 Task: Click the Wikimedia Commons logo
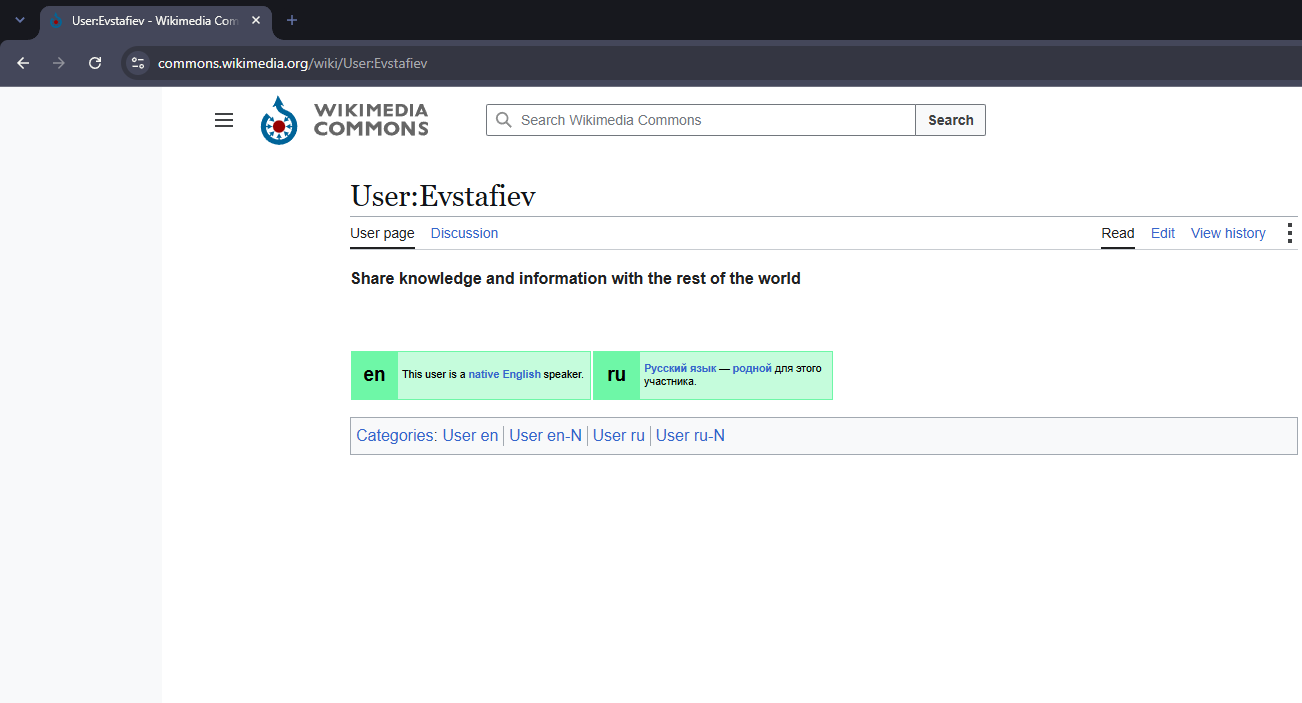[344, 120]
